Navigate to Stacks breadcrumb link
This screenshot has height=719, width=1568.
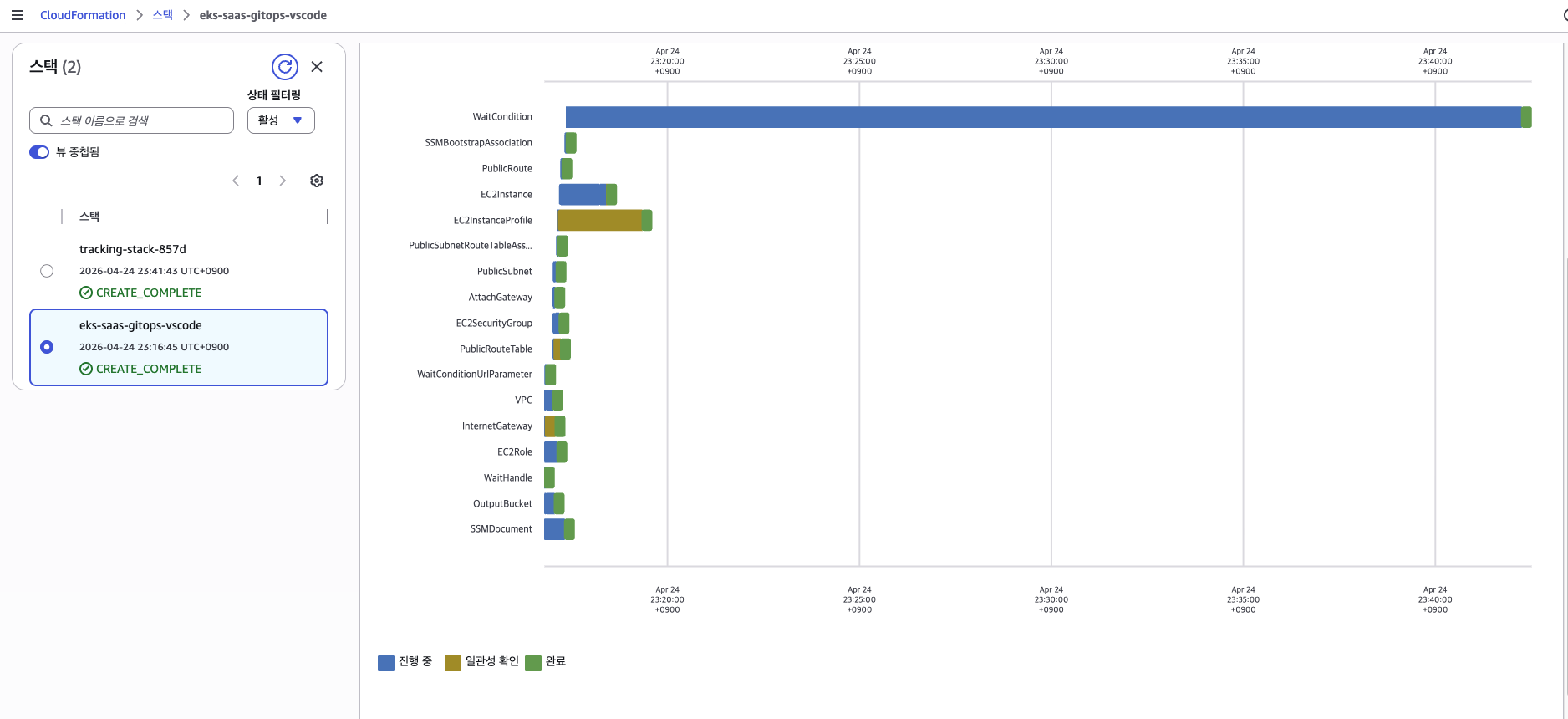[x=162, y=15]
